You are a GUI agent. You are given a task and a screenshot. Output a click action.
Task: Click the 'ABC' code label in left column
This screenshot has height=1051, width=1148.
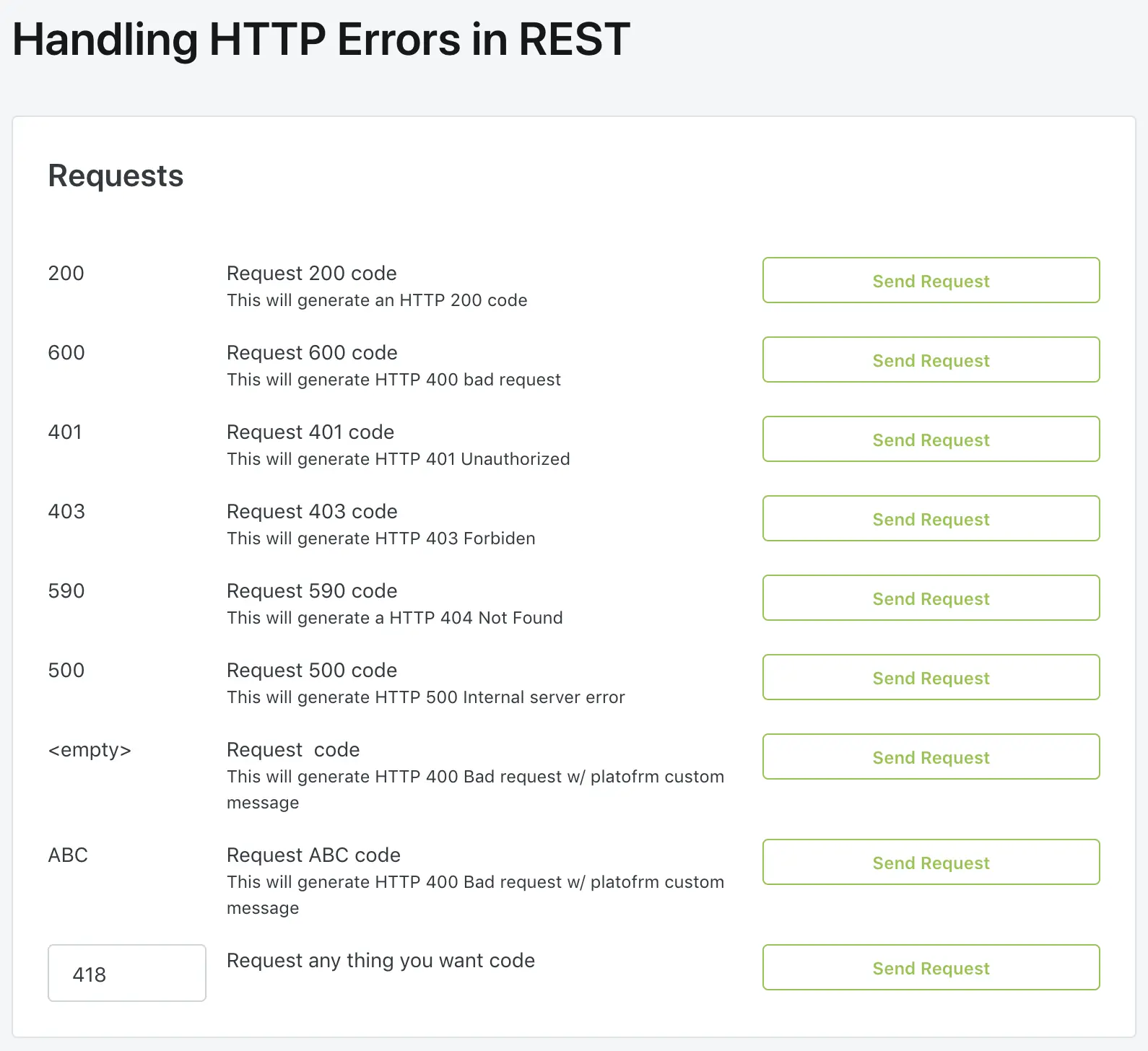(68, 855)
